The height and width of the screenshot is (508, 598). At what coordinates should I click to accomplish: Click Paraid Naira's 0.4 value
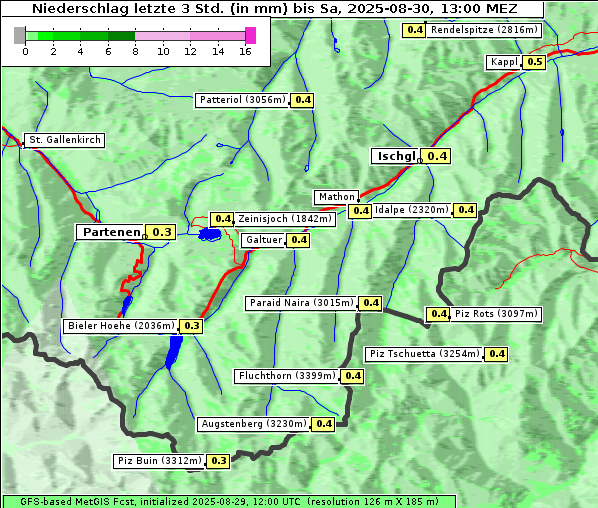coord(370,303)
